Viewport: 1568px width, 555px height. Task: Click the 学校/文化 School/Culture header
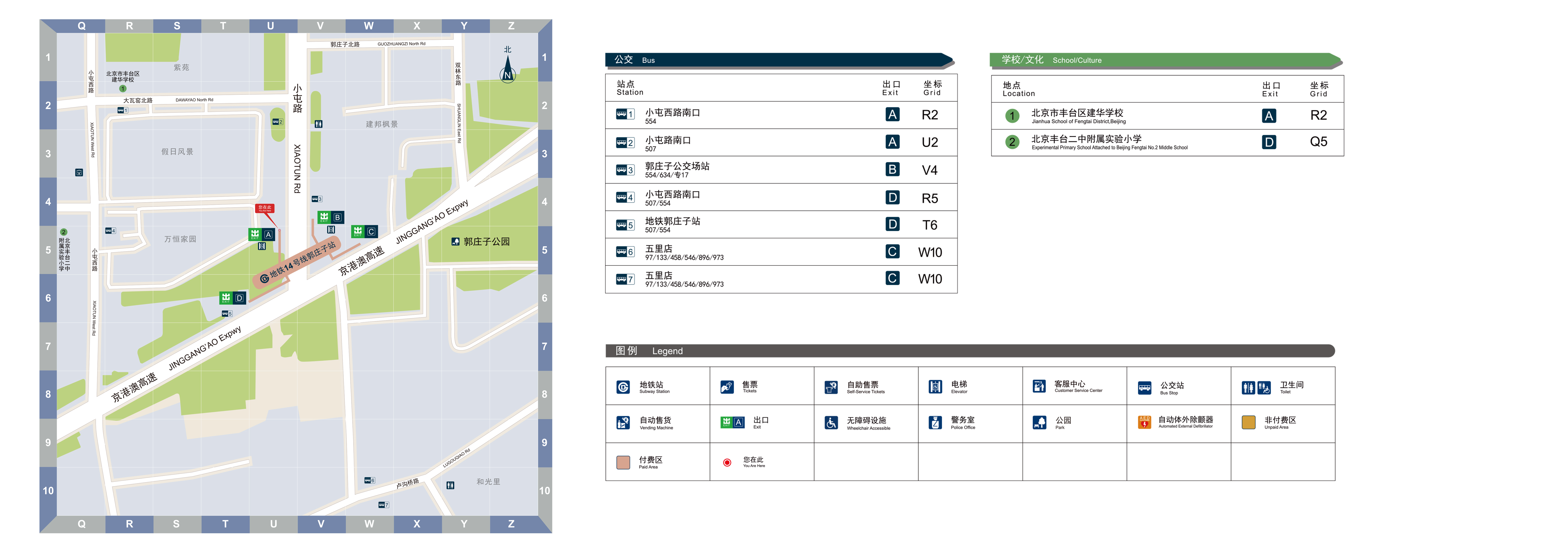click(1166, 60)
